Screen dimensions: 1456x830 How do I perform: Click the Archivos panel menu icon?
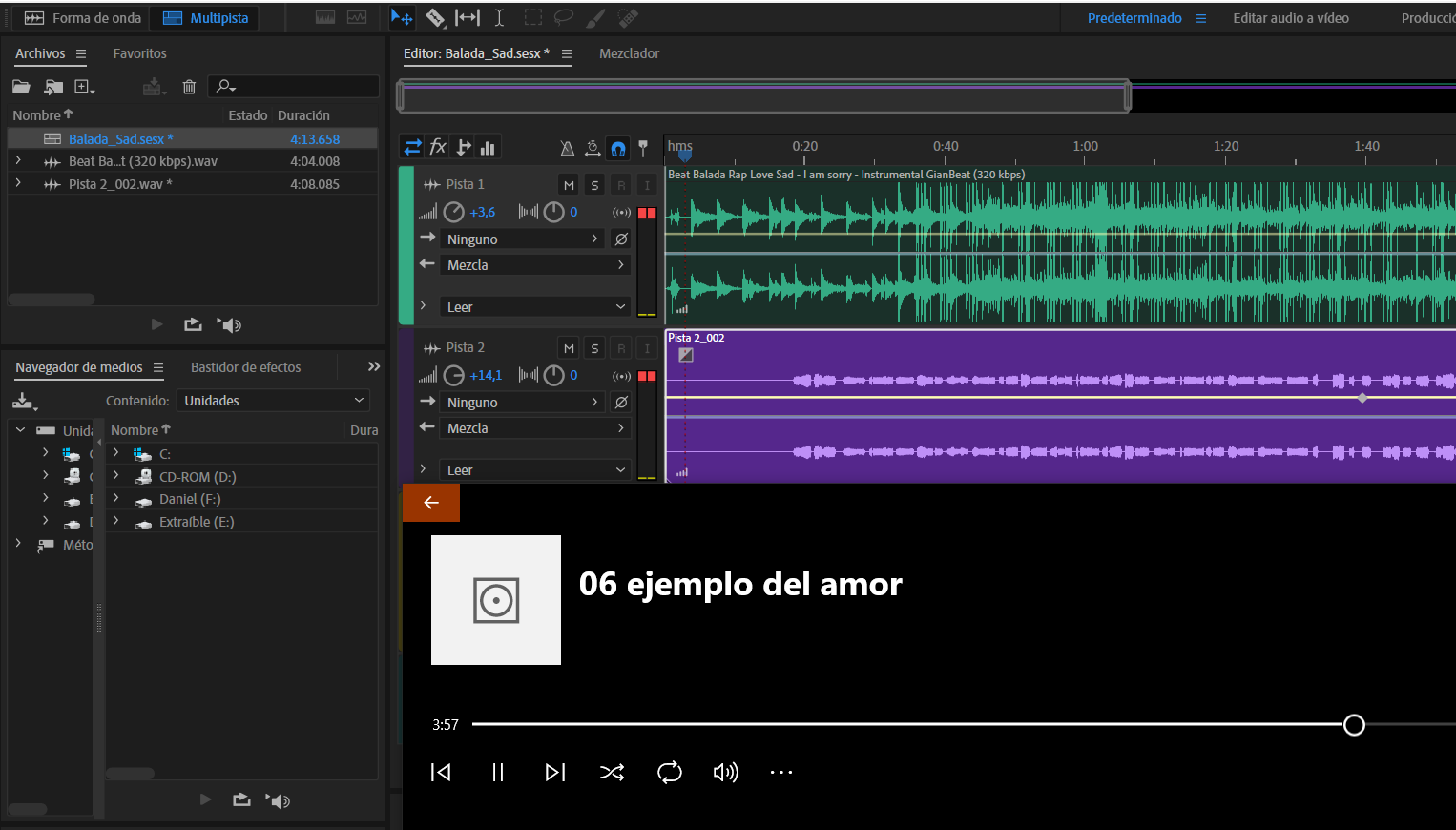point(81,54)
